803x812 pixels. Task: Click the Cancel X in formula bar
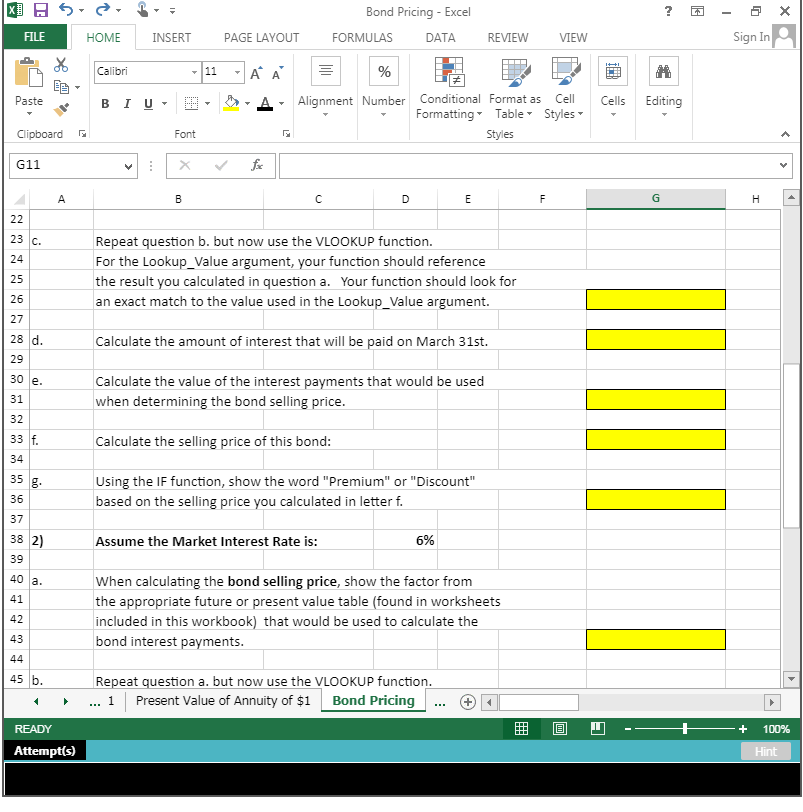185,165
